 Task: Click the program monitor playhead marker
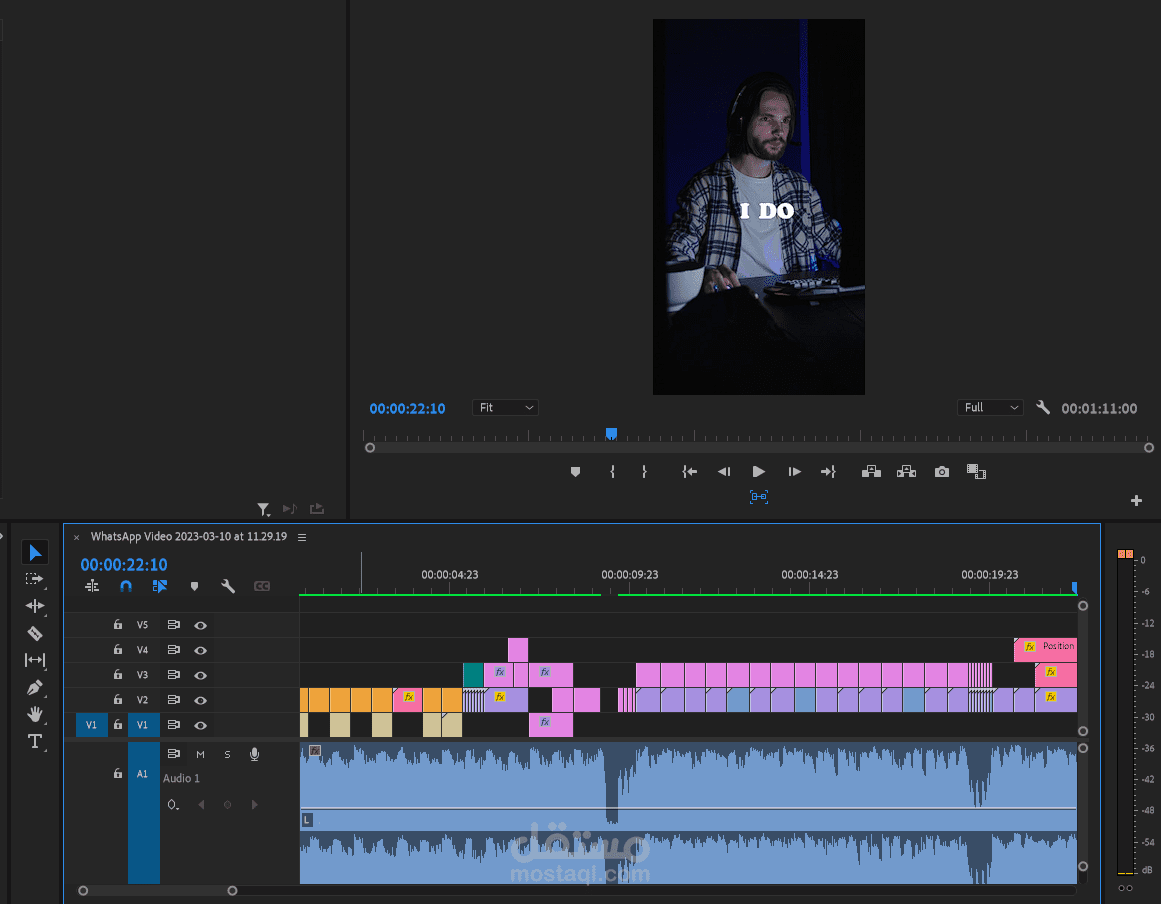(x=611, y=434)
